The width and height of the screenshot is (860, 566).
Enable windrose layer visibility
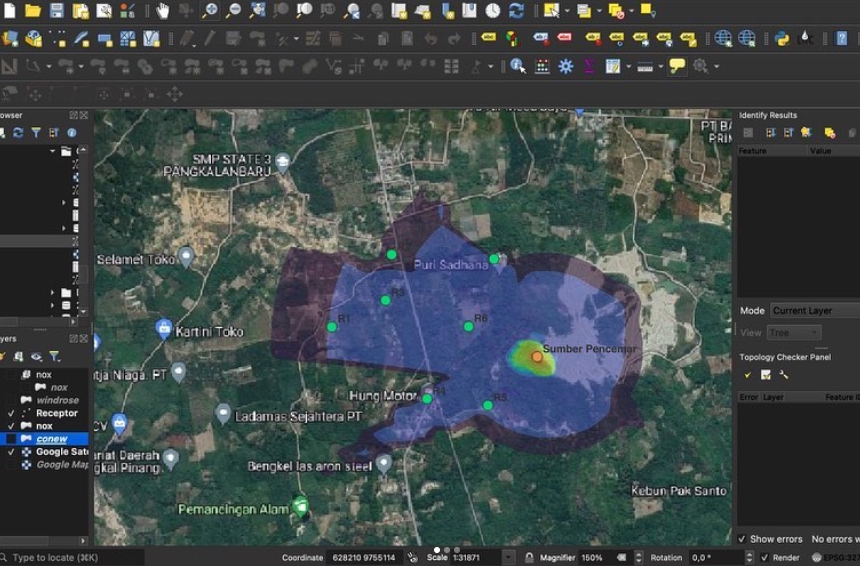(11, 400)
